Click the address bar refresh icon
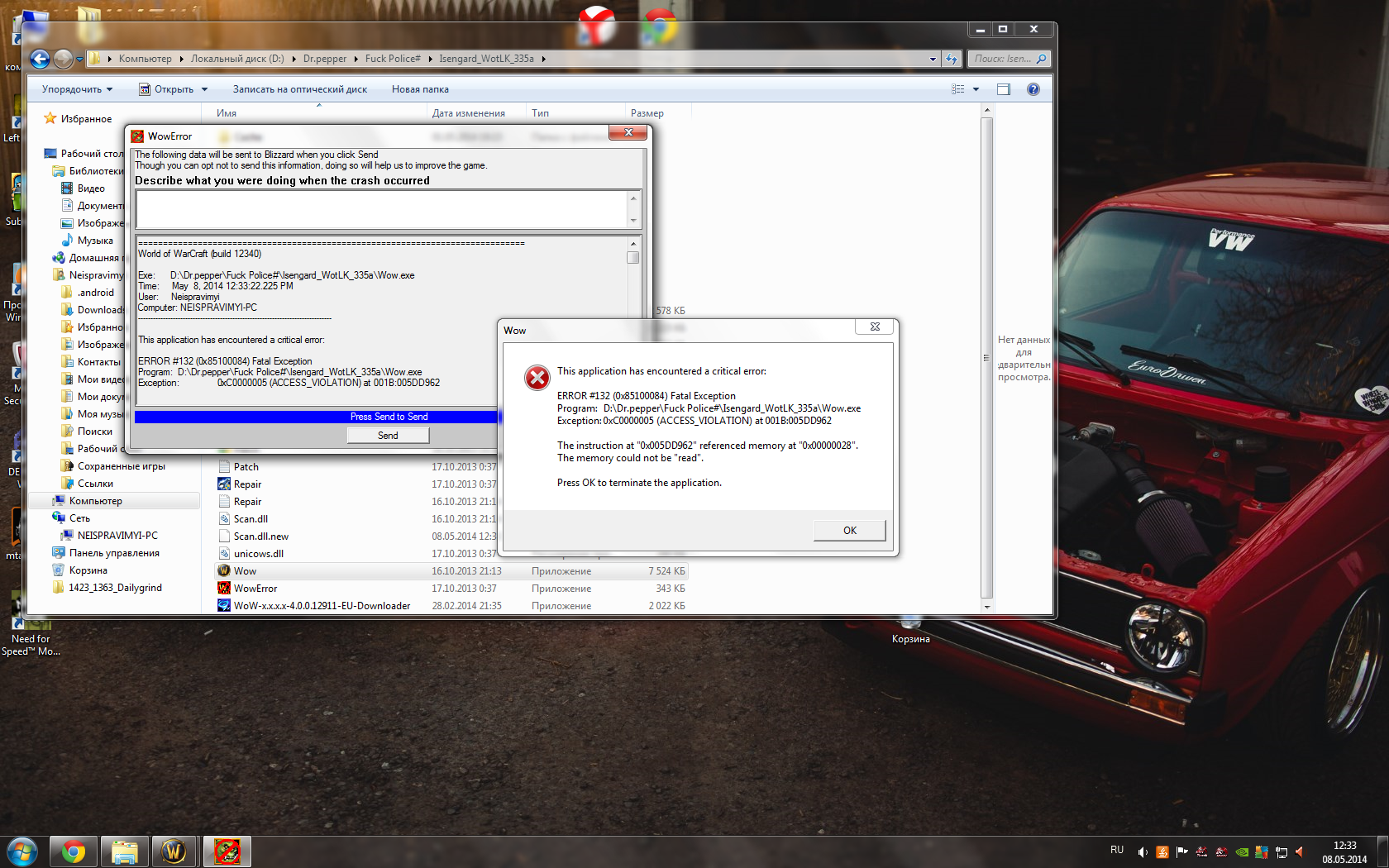This screenshot has height=868, width=1389. point(952,59)
